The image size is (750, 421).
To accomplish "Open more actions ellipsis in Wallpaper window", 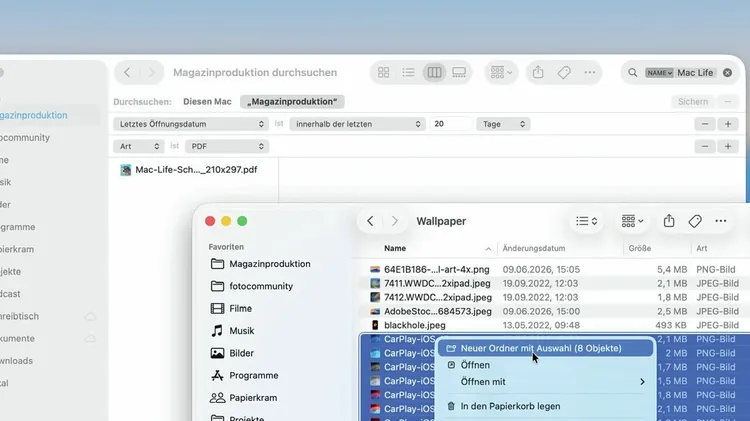I will coord(720,221).
